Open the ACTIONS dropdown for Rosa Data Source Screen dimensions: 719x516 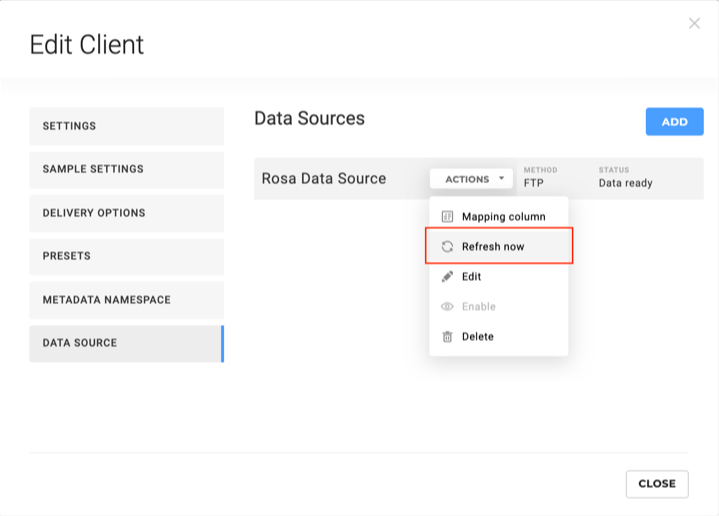470,179
